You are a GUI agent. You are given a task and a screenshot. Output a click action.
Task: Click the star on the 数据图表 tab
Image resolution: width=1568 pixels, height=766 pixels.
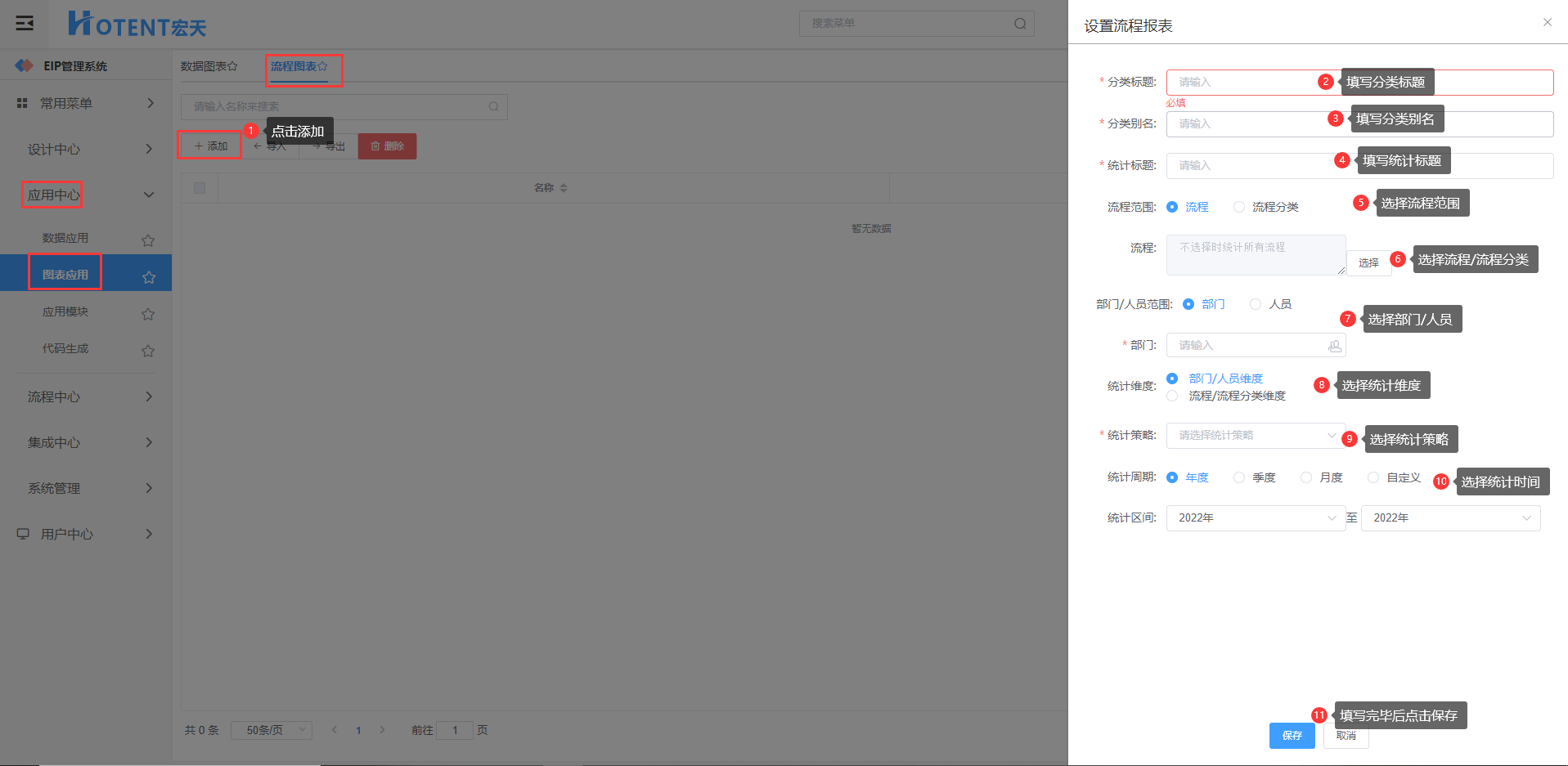point(232,66)
